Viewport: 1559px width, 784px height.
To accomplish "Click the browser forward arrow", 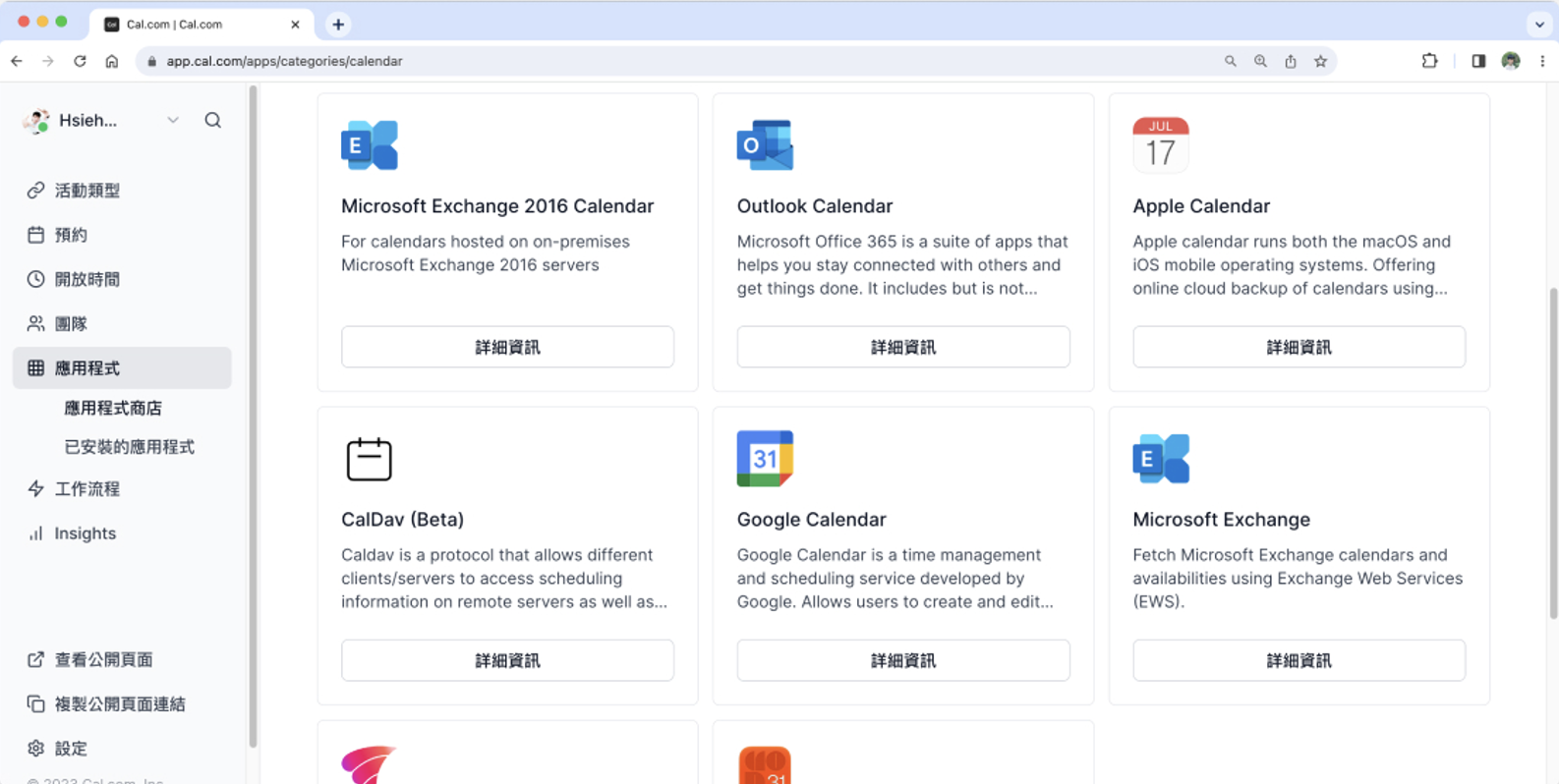I will point(48,61).
